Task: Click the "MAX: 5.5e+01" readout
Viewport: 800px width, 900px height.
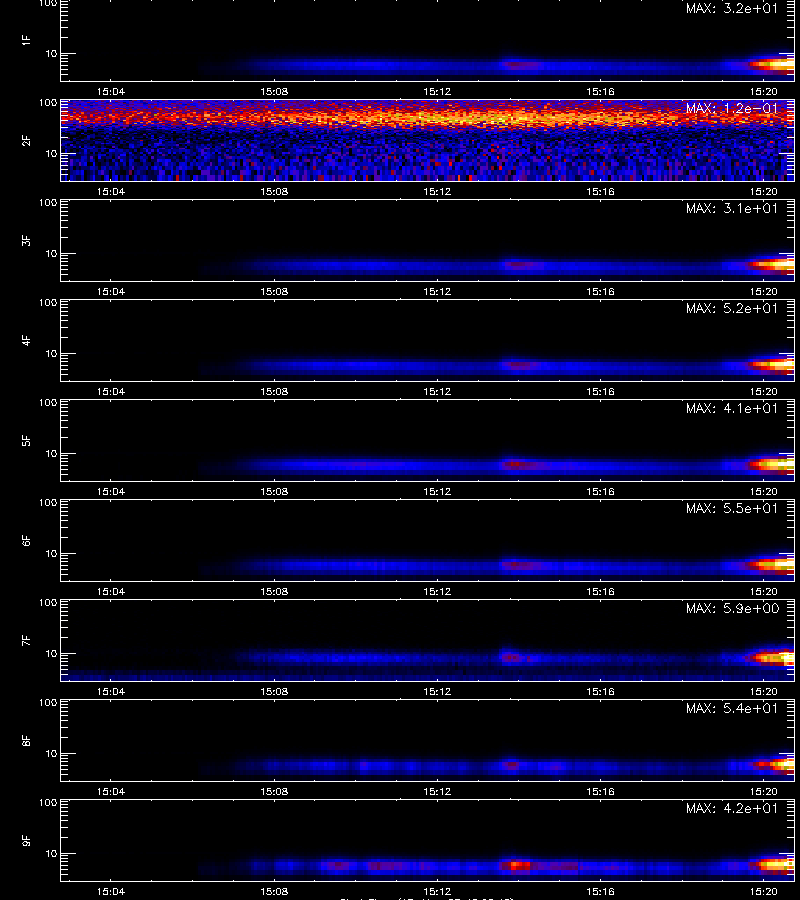Action: click(732, 508)
